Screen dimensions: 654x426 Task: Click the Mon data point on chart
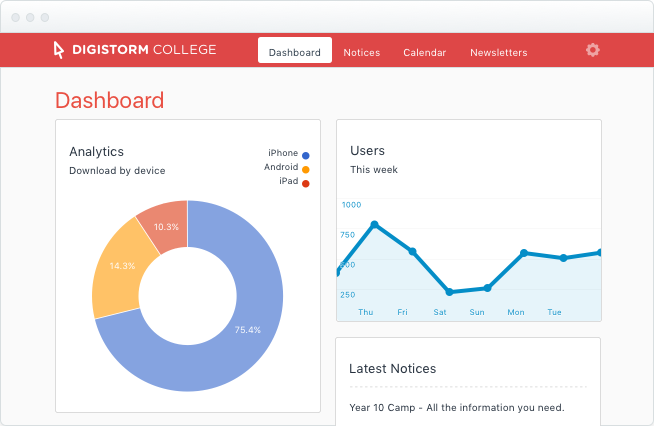point(524,253)
